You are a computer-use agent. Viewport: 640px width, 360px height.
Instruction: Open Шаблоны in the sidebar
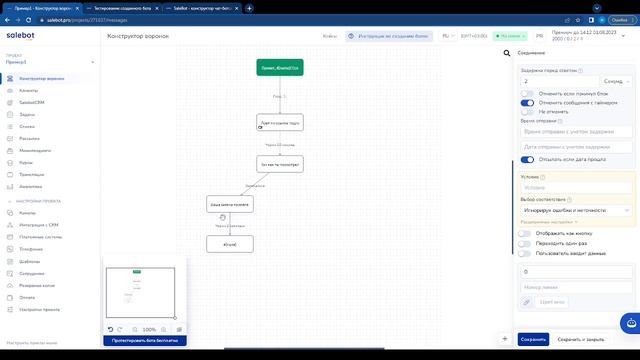point(29,261)
